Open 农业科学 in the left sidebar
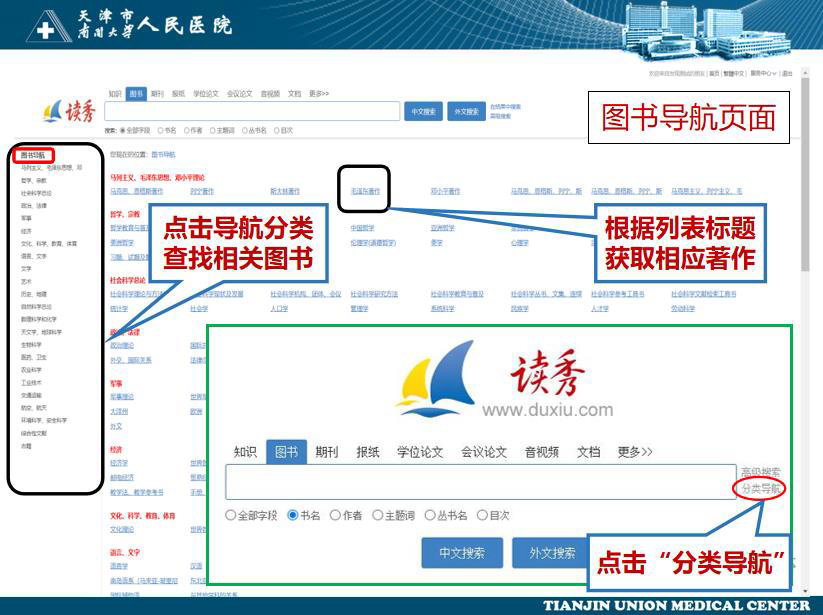 coord(31,370)
